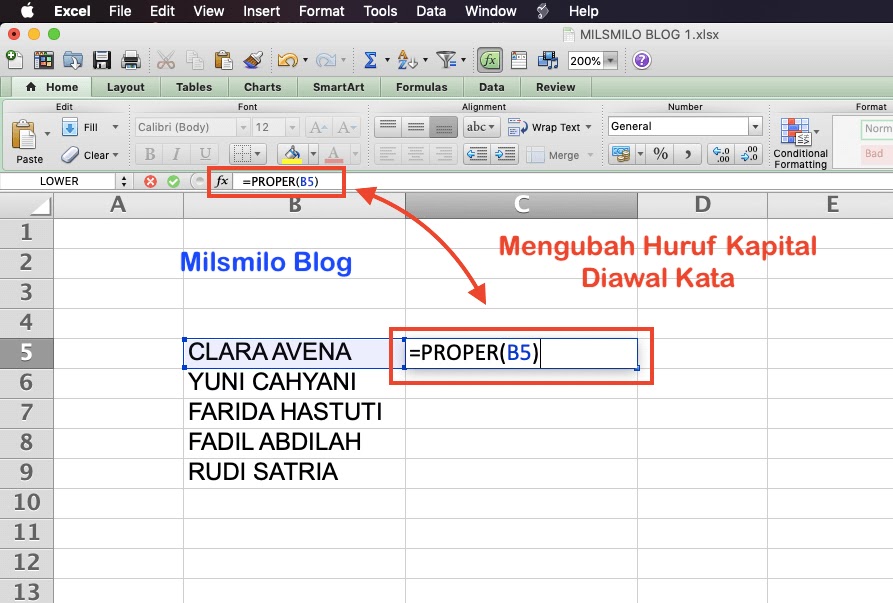Decrease font size icon
Screen dimensions: 893x603
click(346, 127)
